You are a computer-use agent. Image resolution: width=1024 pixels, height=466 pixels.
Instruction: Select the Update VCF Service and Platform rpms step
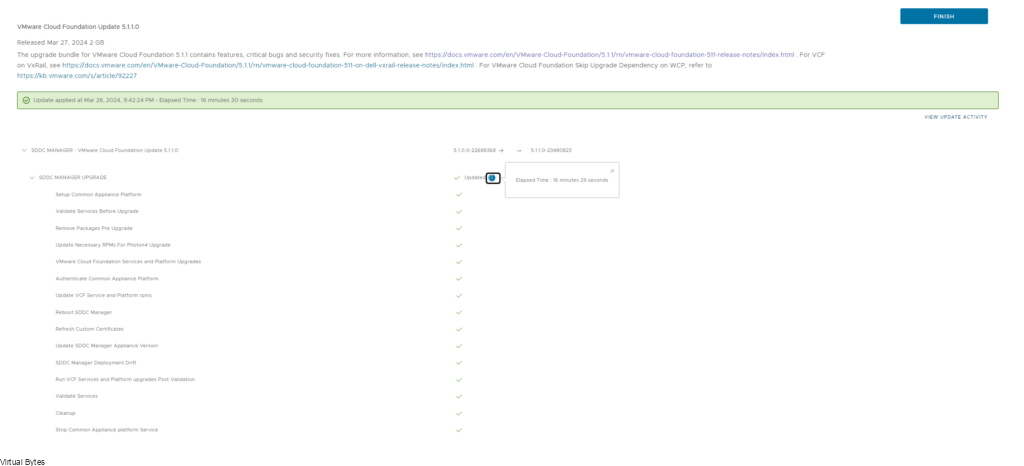point(103,295)
